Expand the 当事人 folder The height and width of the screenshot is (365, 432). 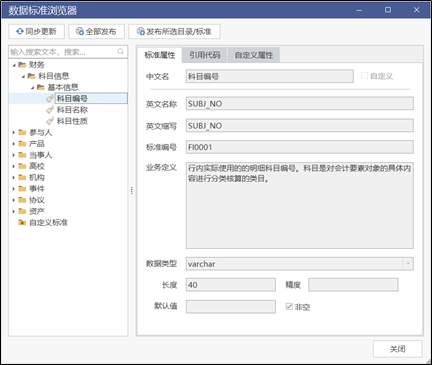[14, 155]
